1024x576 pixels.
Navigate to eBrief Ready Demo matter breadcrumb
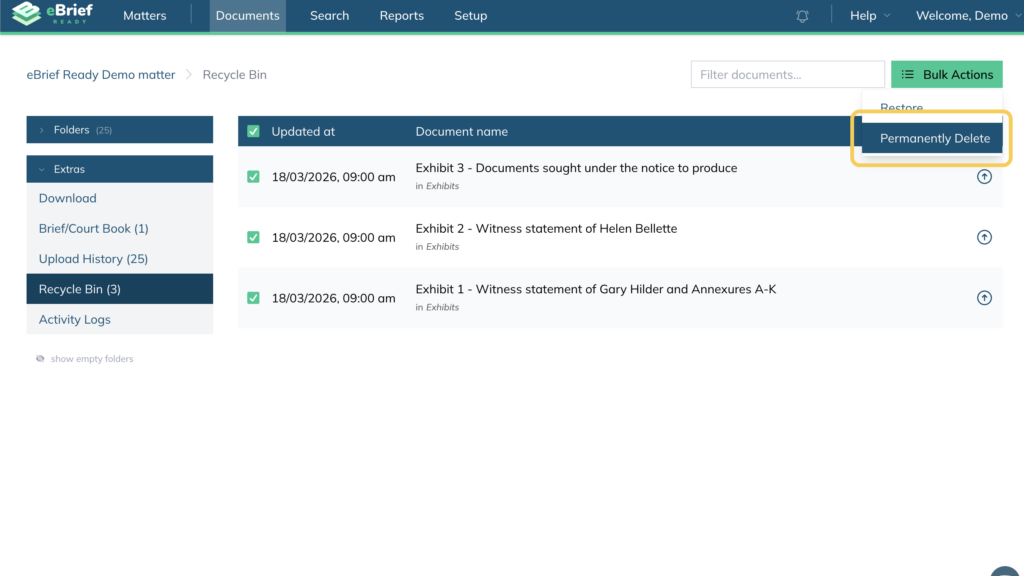101,75
